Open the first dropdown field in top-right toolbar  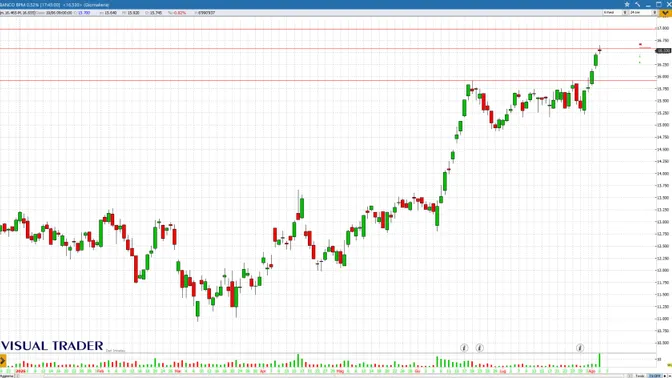(x=612, y=13)
